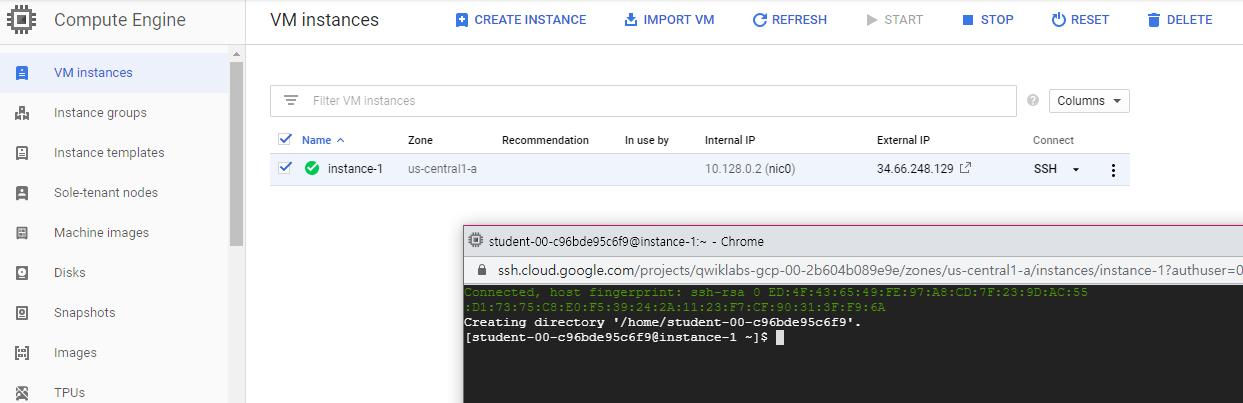Open the Columns dropdown
Image resolution: width=1243 pixels, height=403 pixels.
coord(1089,101)
